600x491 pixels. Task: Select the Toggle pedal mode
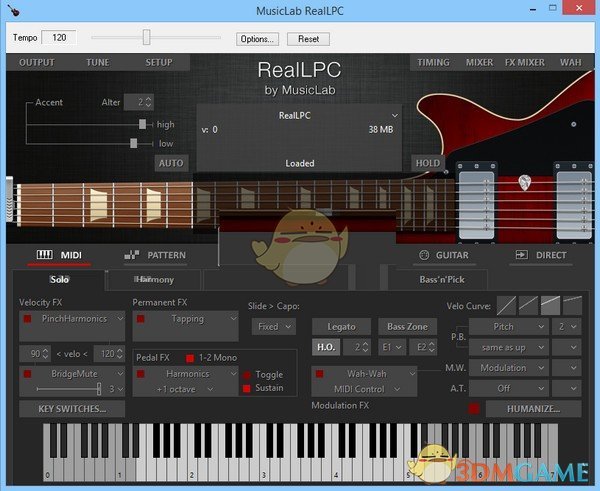[247, 375]
